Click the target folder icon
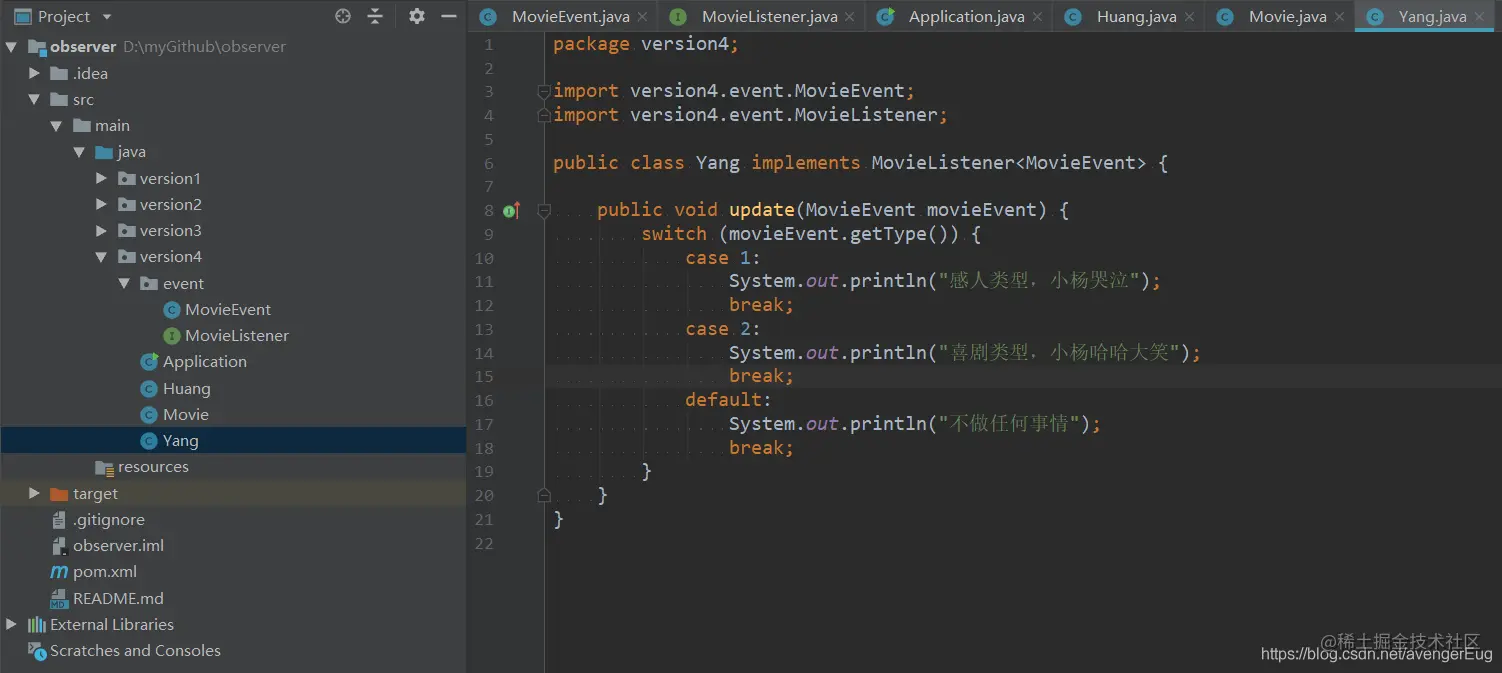The height and width of the screenshot is (673, 1502). click(60, 493)
